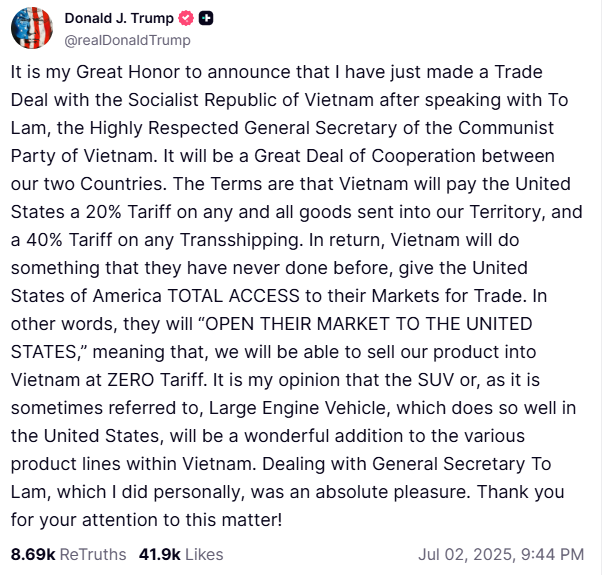The image size is (602, 575).
Task: Click the word Likes below the post
Action: (x=204, y=554)
